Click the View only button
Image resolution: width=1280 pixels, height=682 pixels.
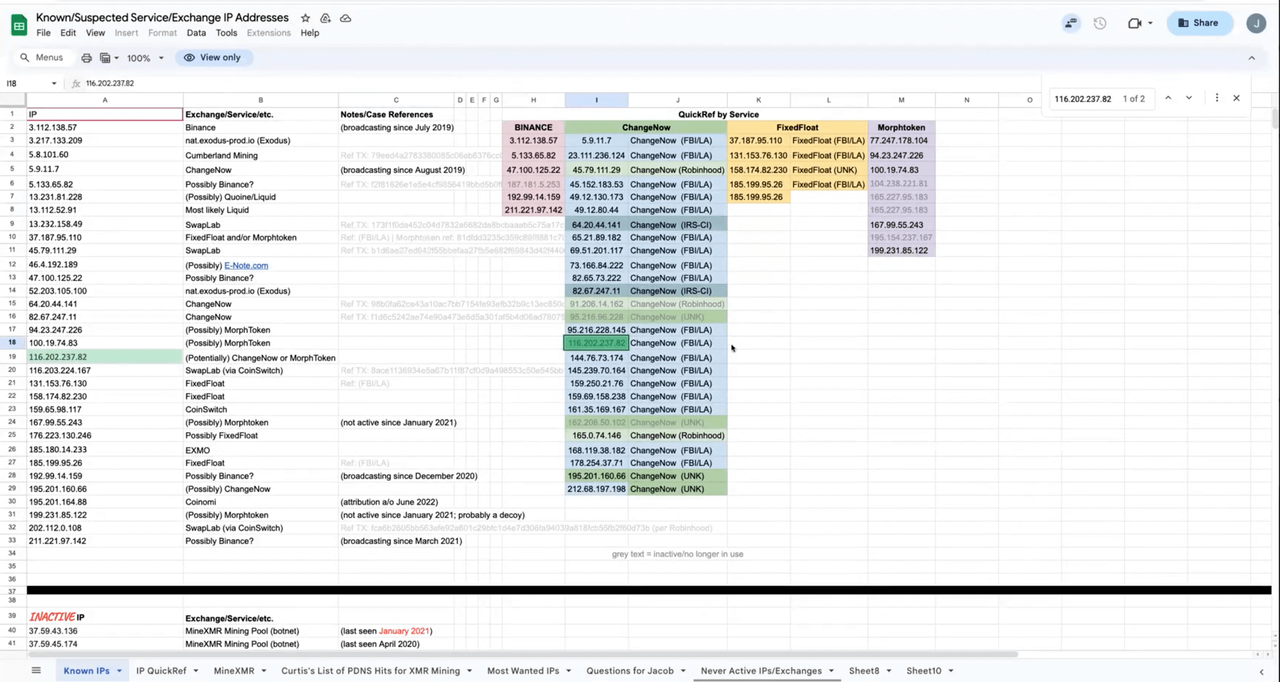click(212, 58)
